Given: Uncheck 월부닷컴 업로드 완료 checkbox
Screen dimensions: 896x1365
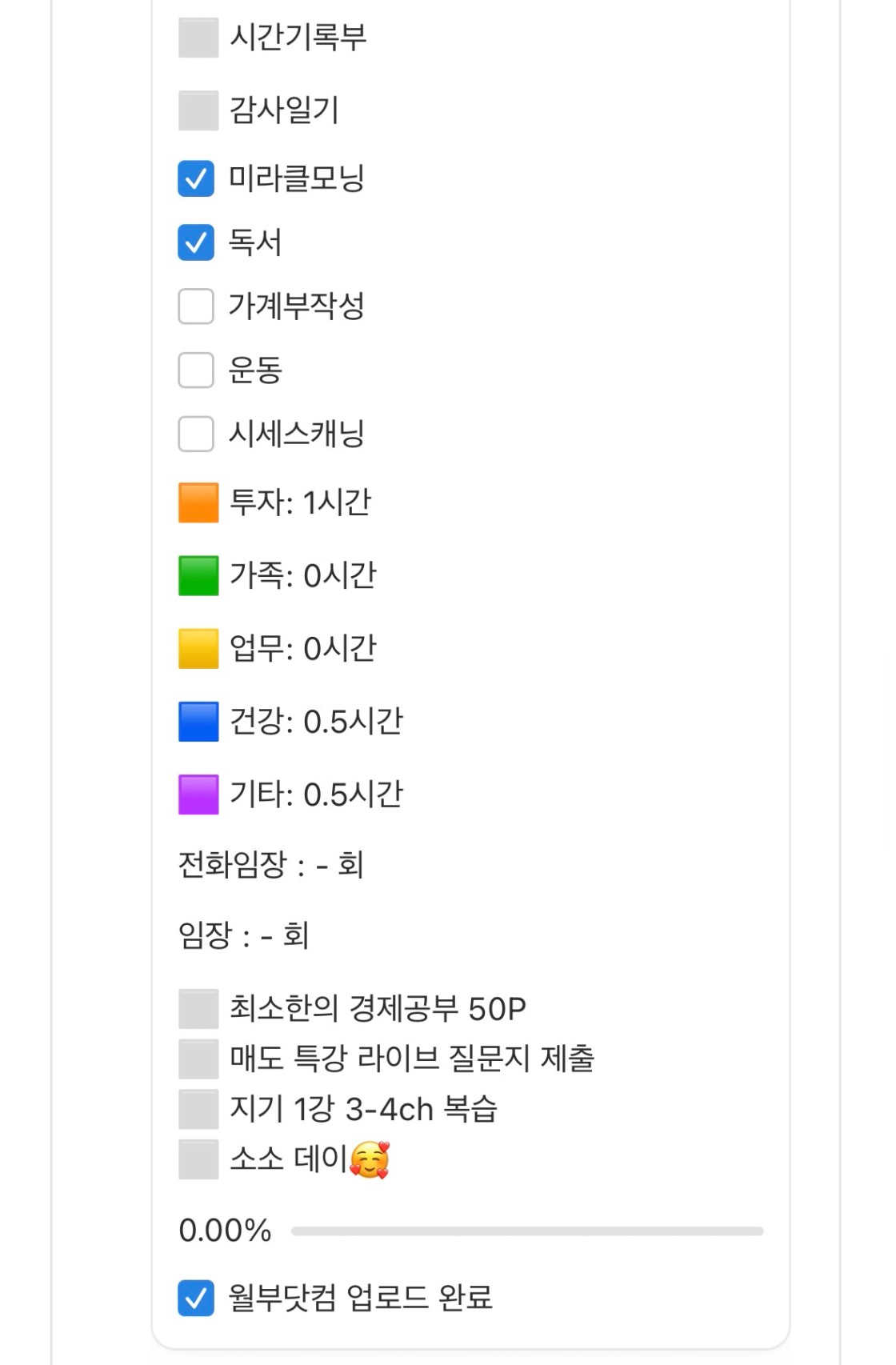Looking at the screenshot, I should click(x=196, y=1298).
